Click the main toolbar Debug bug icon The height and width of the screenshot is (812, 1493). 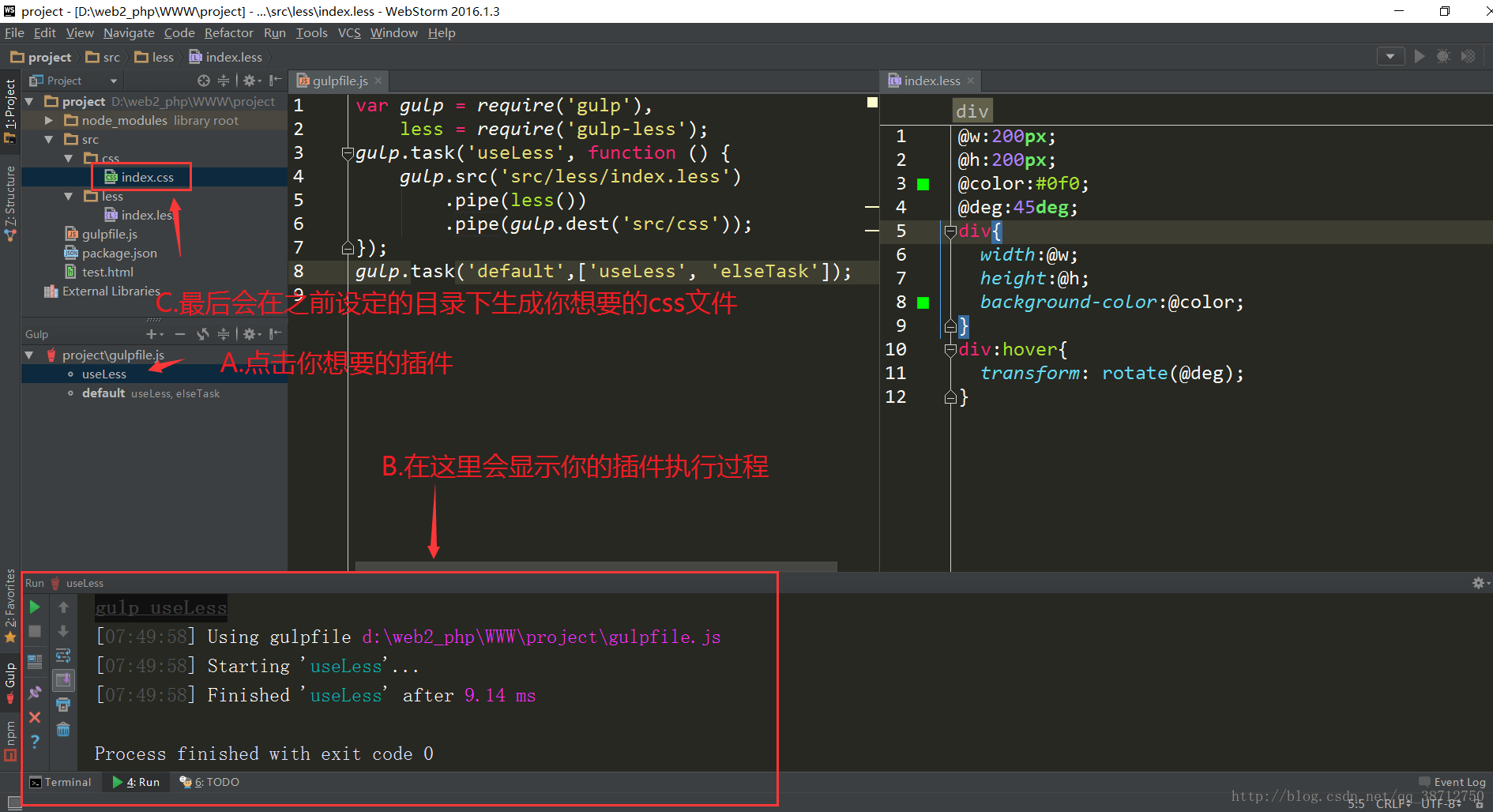pos(1443,56)
